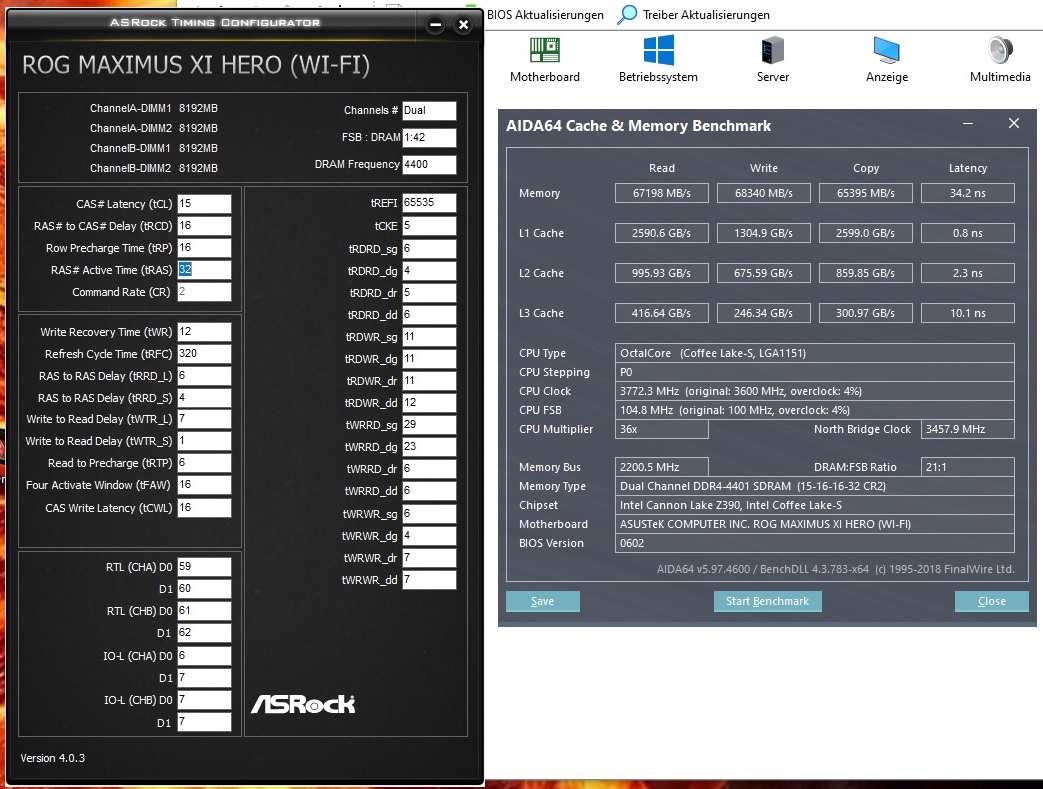The height and width of the screenshot is (789, 1043).
Task: Click the tWRRD_dg value field
Action: tap(429, 446)
